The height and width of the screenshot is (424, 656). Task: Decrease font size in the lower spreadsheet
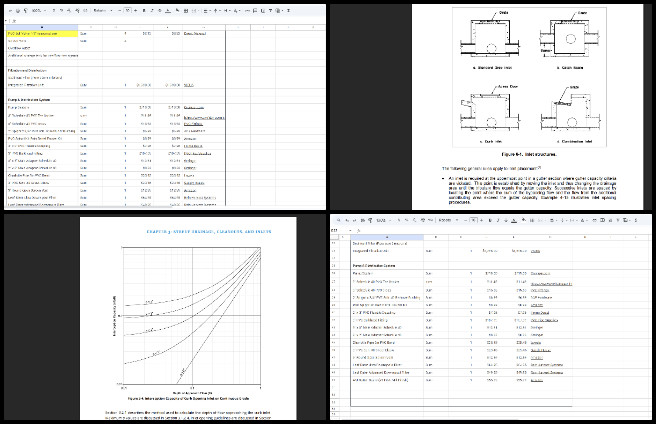[x=466, y=220]
